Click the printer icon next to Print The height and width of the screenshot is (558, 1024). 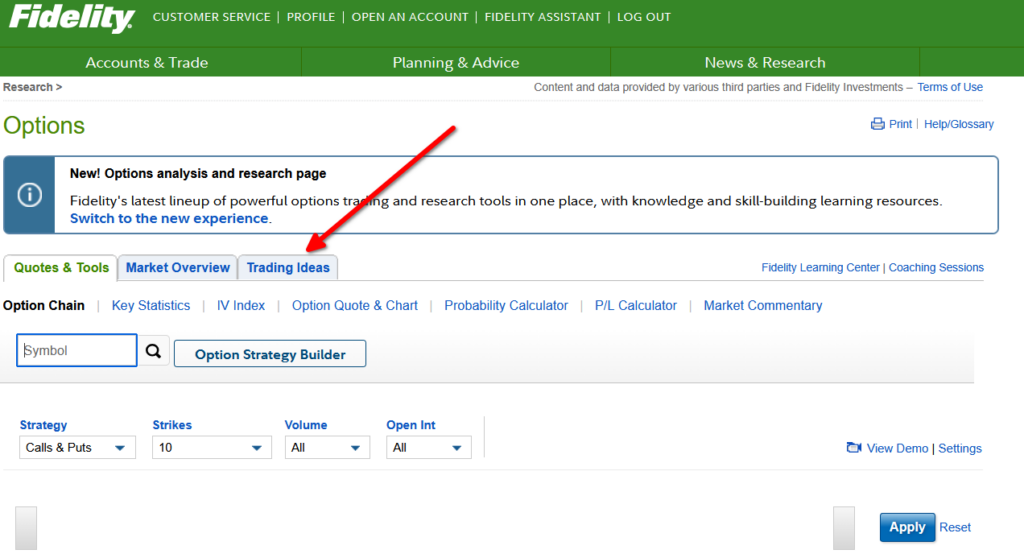pyautogui.click(x=877, y=124)
